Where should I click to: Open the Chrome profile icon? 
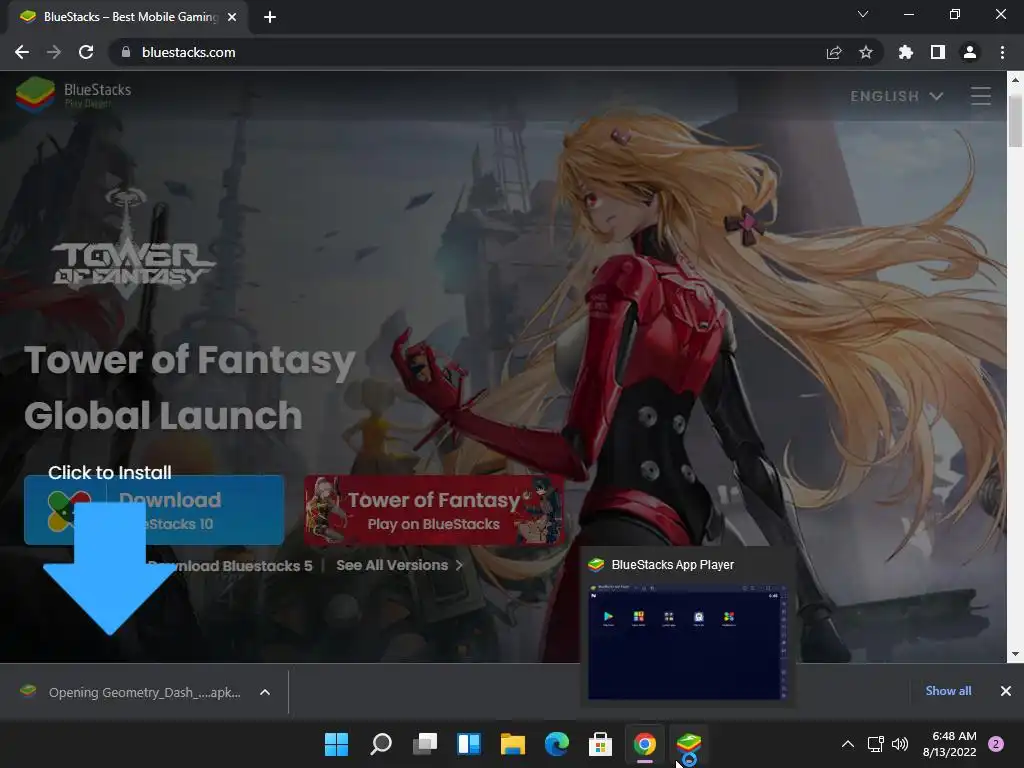[970, 52]
